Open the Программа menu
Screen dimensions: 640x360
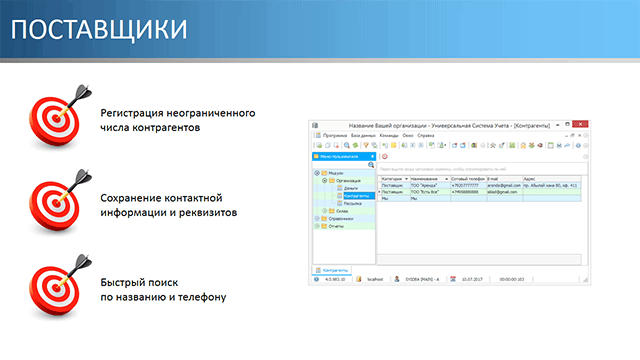335,136
